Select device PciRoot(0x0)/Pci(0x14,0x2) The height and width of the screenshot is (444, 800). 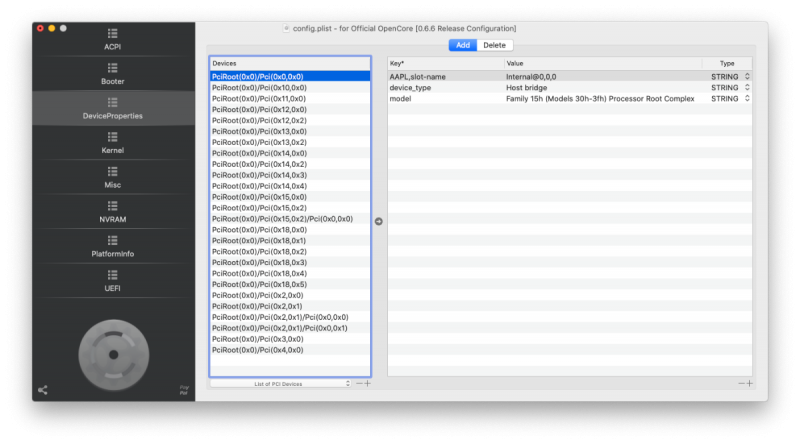click(x=290, y=164)
